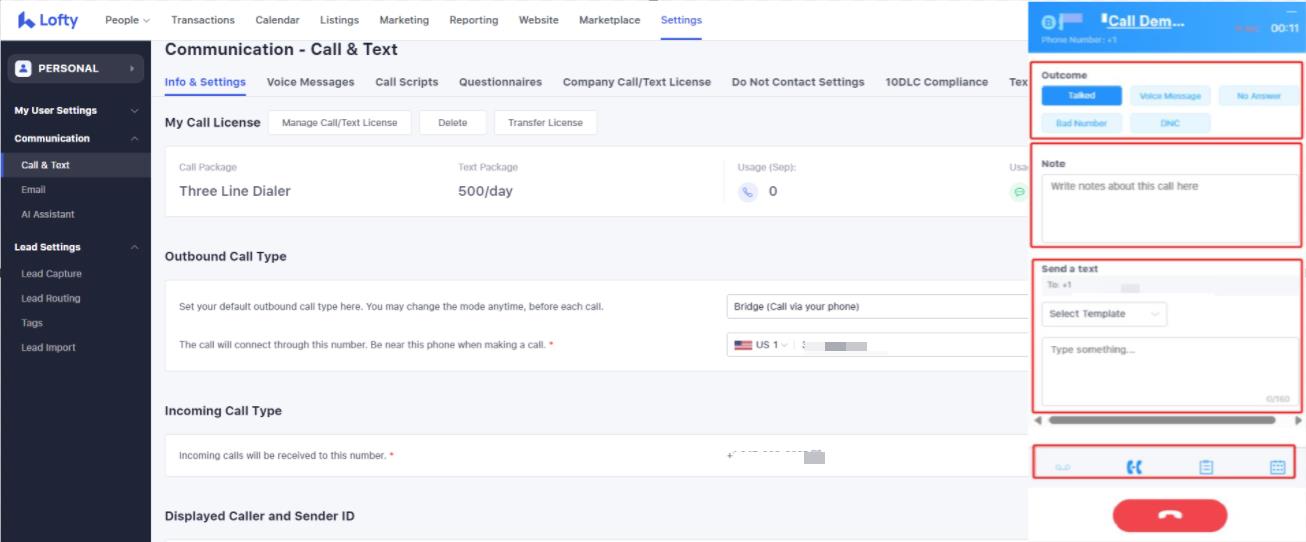The height and width of the screenshot is (542, 1306).
Task: Switch to the Call Scripts tab
Action: click(x=407, y=82)
